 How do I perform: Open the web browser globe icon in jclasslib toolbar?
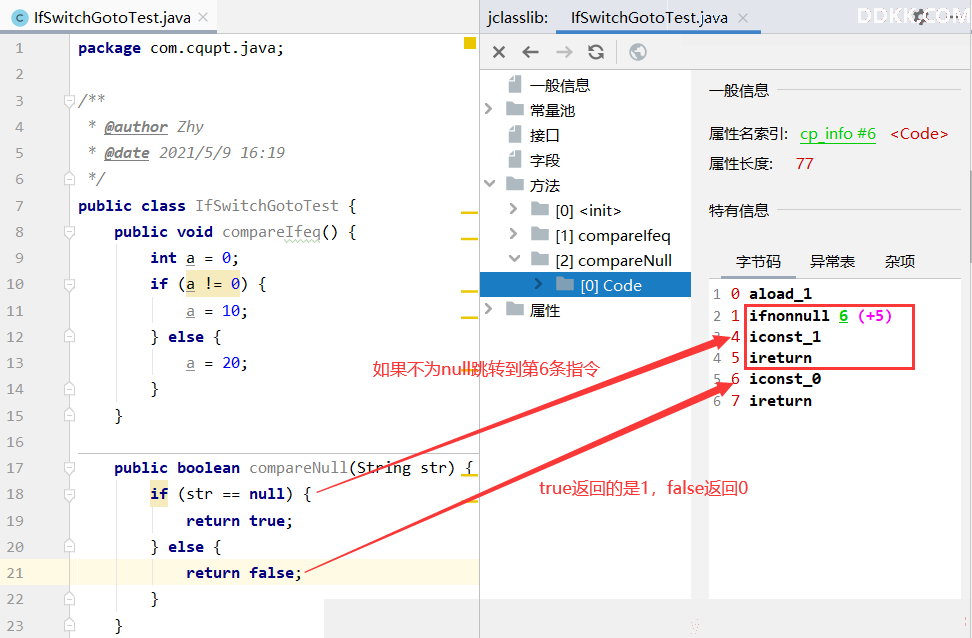click(638, 52)
